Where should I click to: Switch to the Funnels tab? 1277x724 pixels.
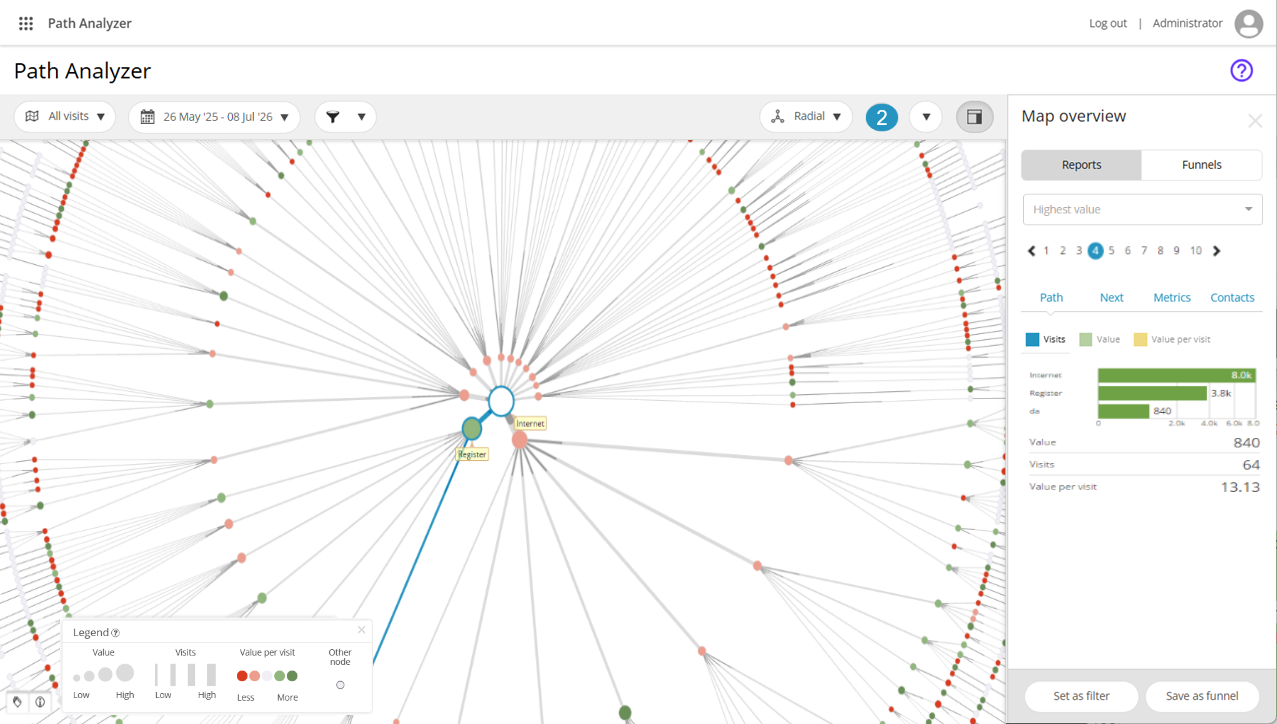[1202, 165]
